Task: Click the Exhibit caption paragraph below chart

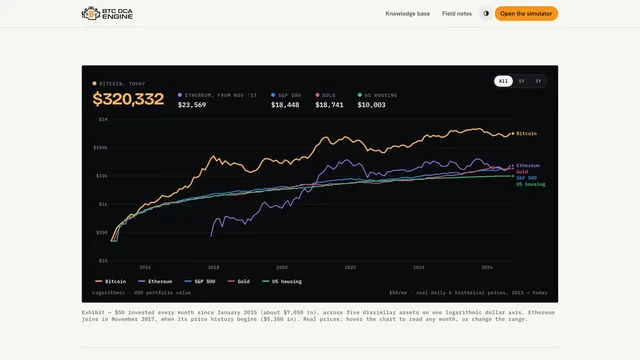Action: click(x=318, y=316)
